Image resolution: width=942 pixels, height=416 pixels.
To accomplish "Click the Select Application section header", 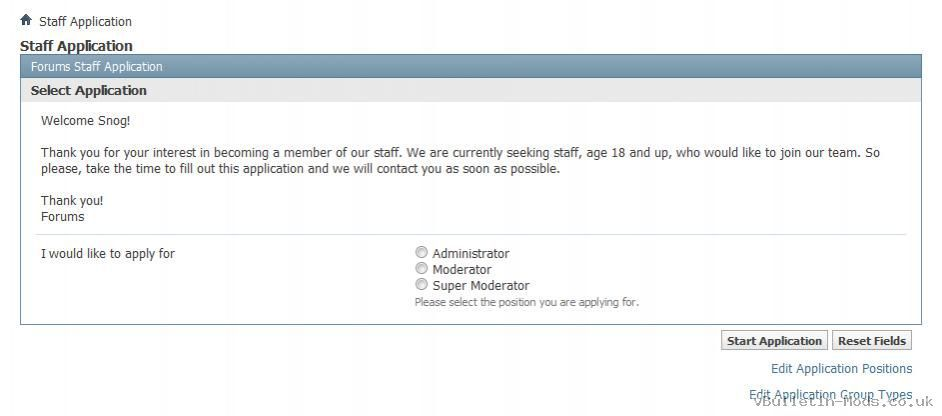I will [x=470, y=90].
